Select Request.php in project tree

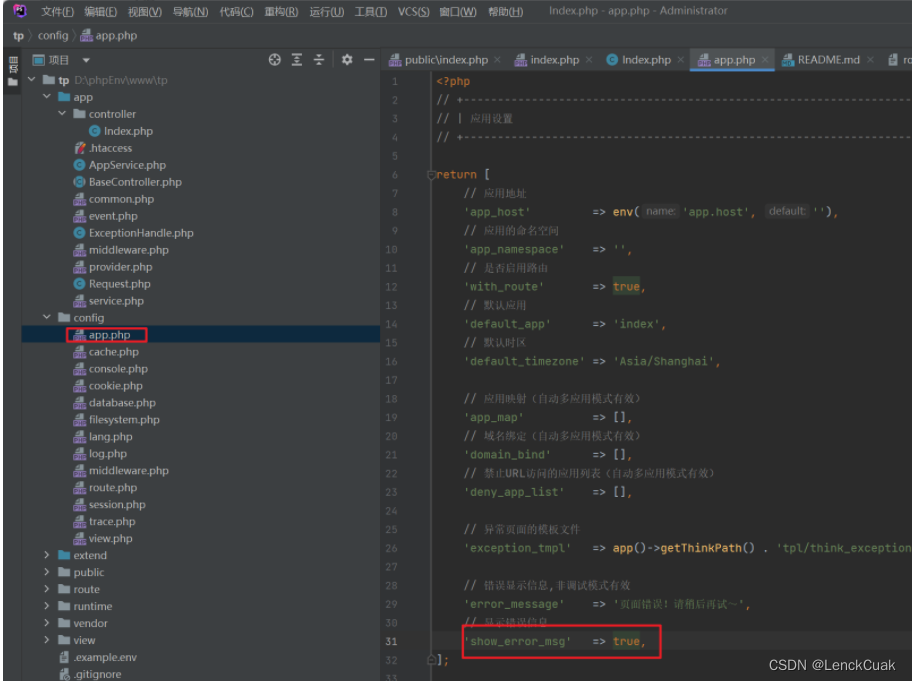(x=112, y=283)
